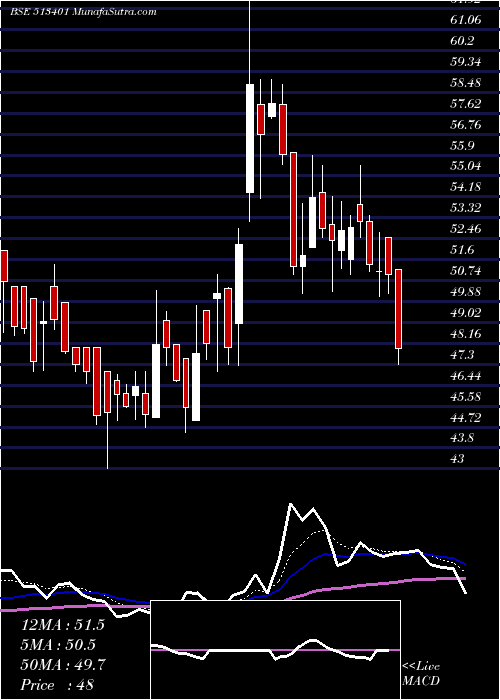Click the 43.8 price axis label

tap(462, 438)
